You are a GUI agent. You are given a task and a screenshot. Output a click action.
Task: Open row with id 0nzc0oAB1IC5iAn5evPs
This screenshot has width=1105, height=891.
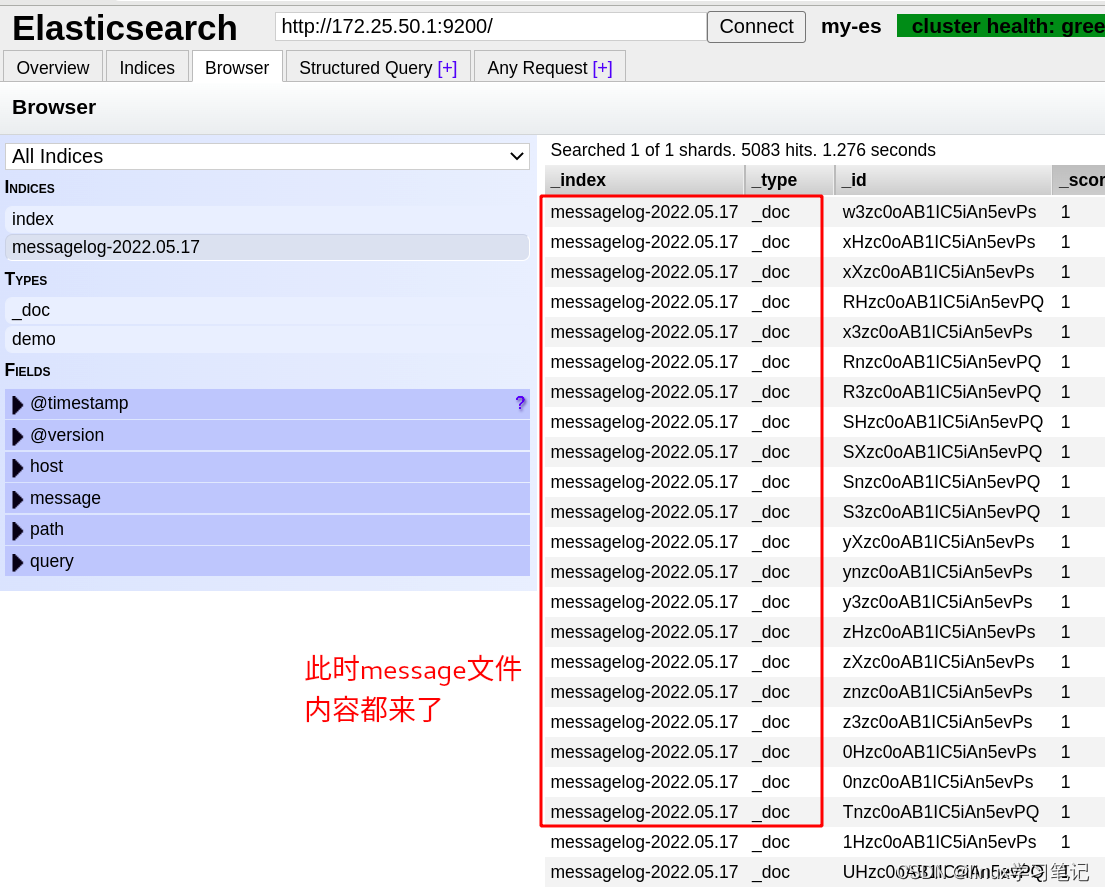825,782
